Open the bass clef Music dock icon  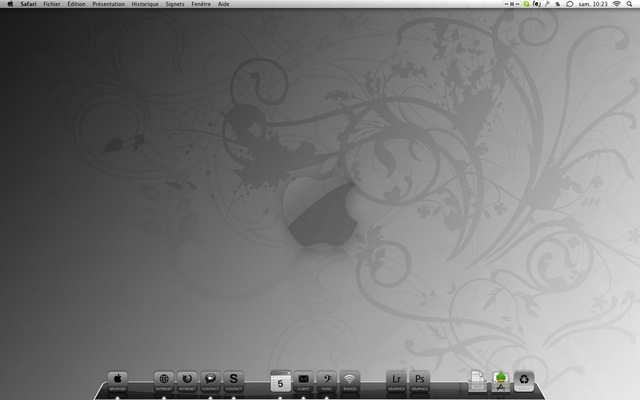tap(327, 381)
